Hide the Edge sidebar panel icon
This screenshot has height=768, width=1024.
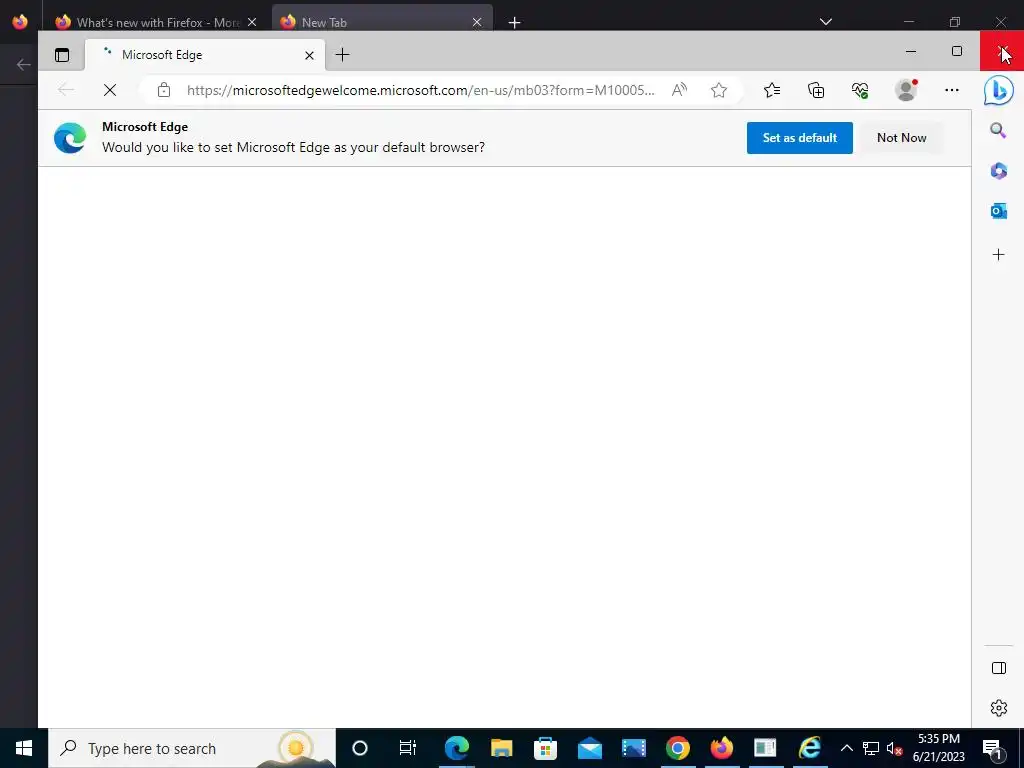(x=999, y=667)
